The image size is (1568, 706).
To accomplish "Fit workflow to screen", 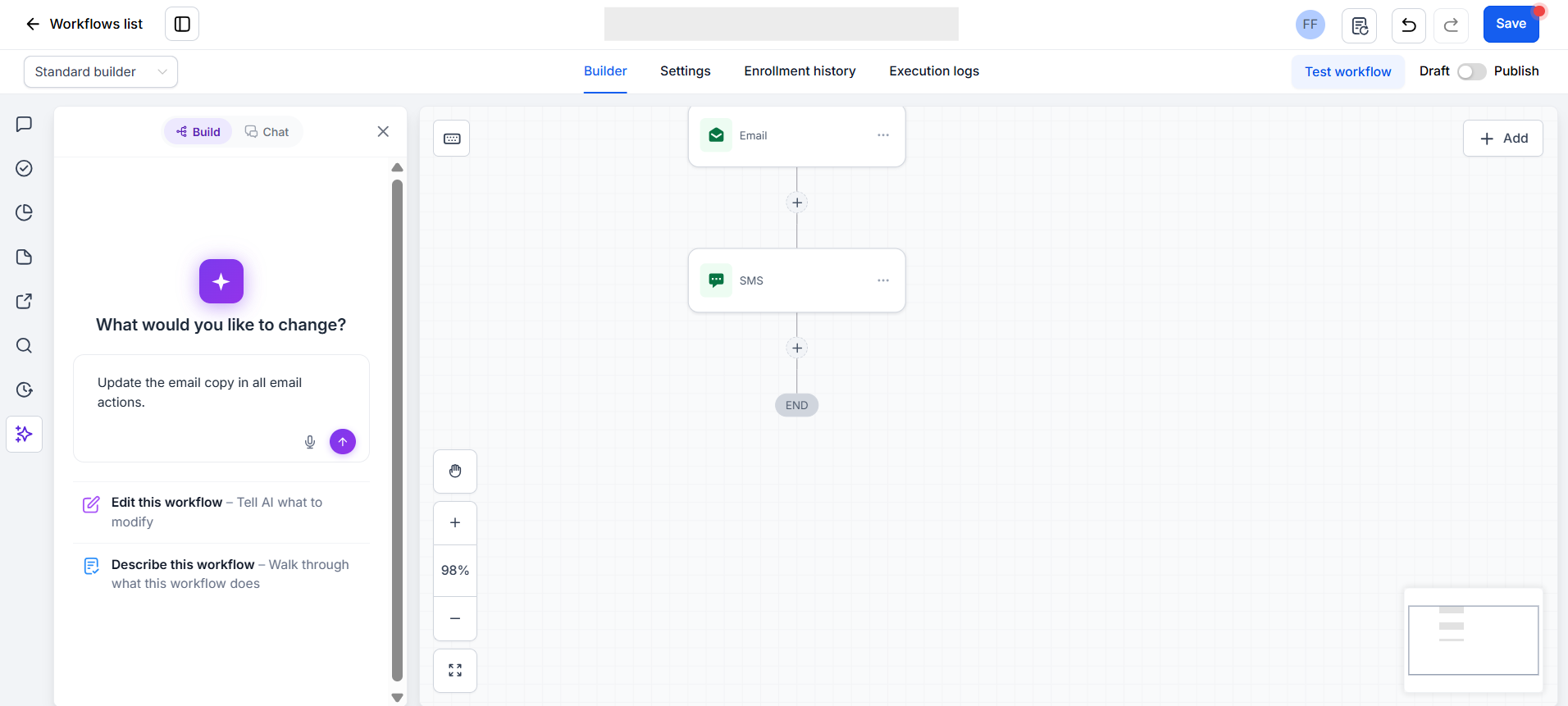I will coord(455,671).
